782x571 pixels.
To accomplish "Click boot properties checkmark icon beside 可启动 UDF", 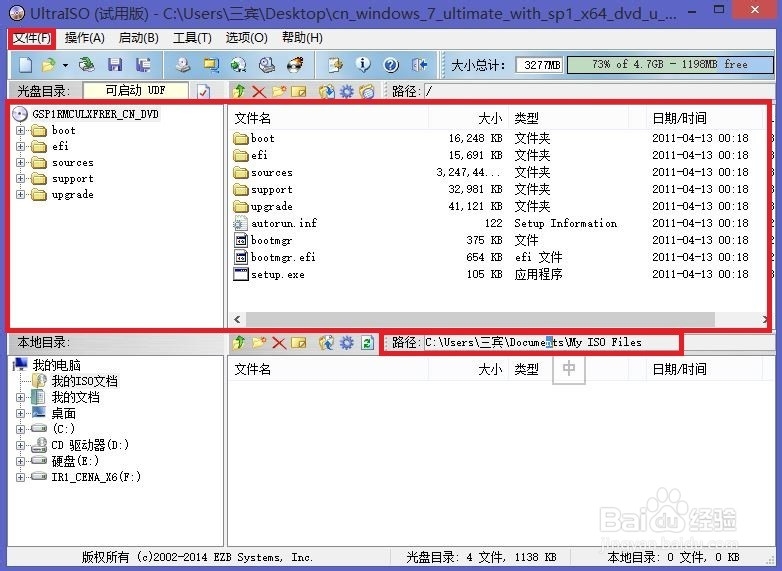I will (x=203, y=91).
